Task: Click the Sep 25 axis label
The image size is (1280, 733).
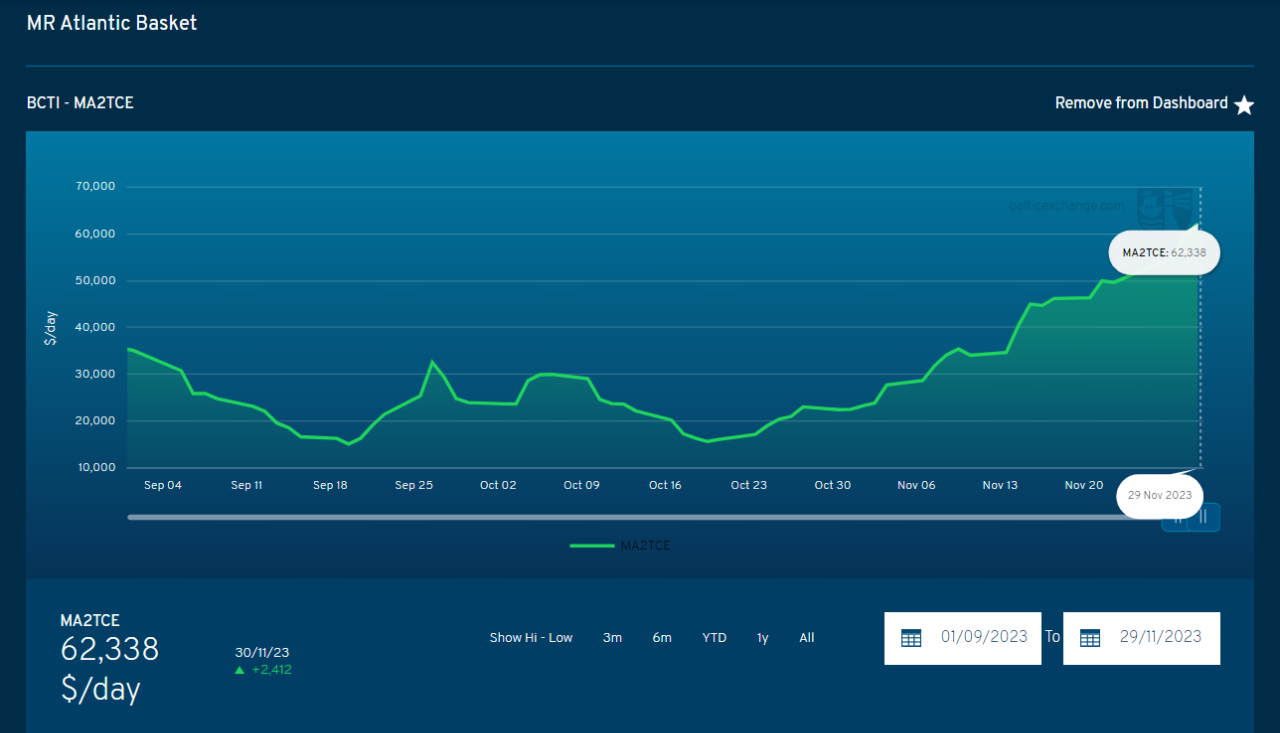Action: click(x=414, y=485)
